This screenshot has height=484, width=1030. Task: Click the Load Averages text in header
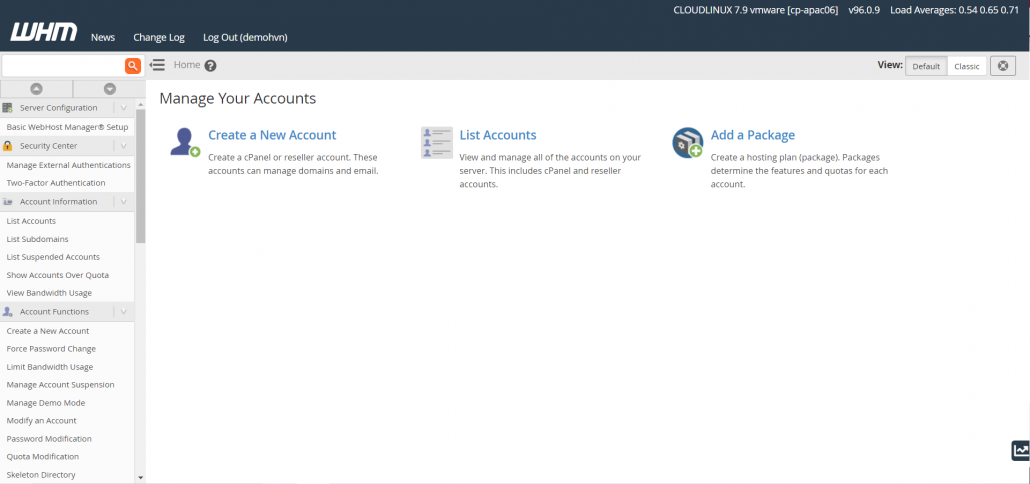point(954,11)
